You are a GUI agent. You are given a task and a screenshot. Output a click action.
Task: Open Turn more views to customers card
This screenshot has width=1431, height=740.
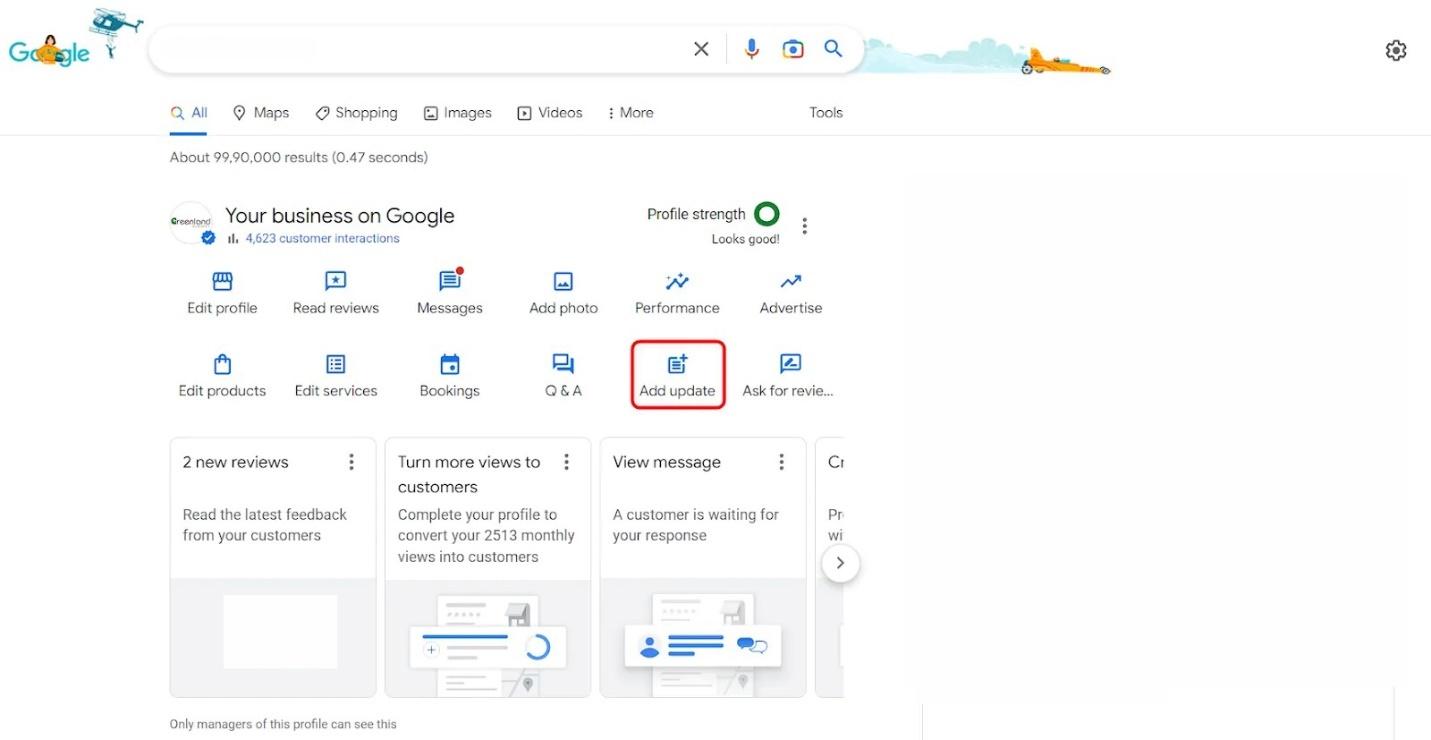tap(488, 567)
